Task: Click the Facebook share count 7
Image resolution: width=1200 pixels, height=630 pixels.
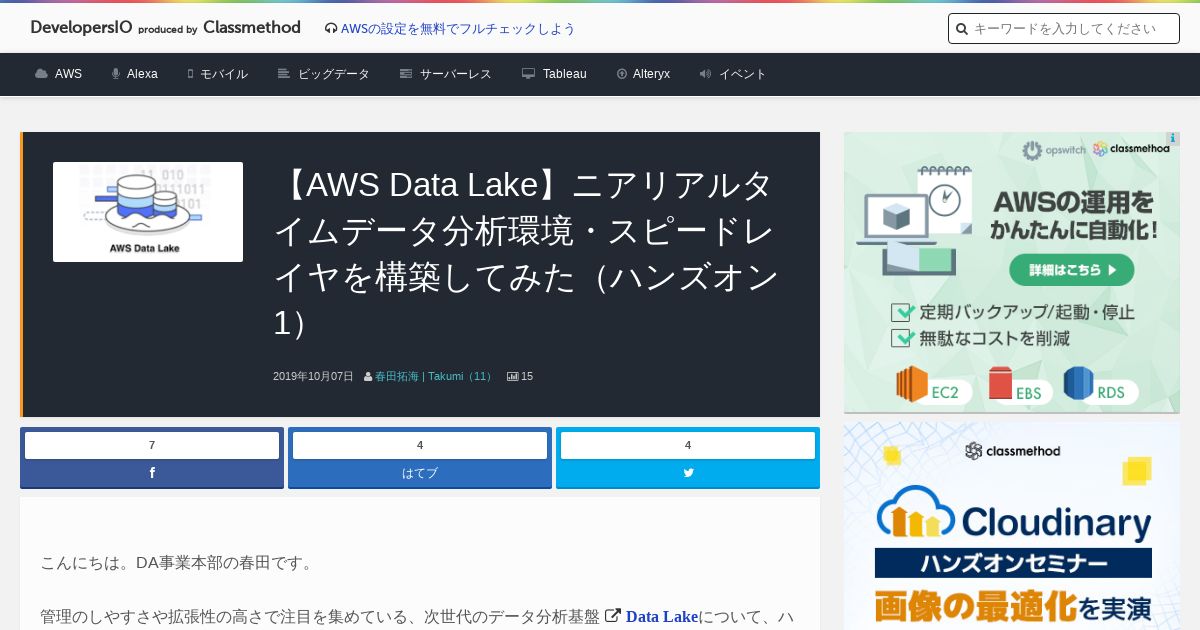Action: [152, 445]
